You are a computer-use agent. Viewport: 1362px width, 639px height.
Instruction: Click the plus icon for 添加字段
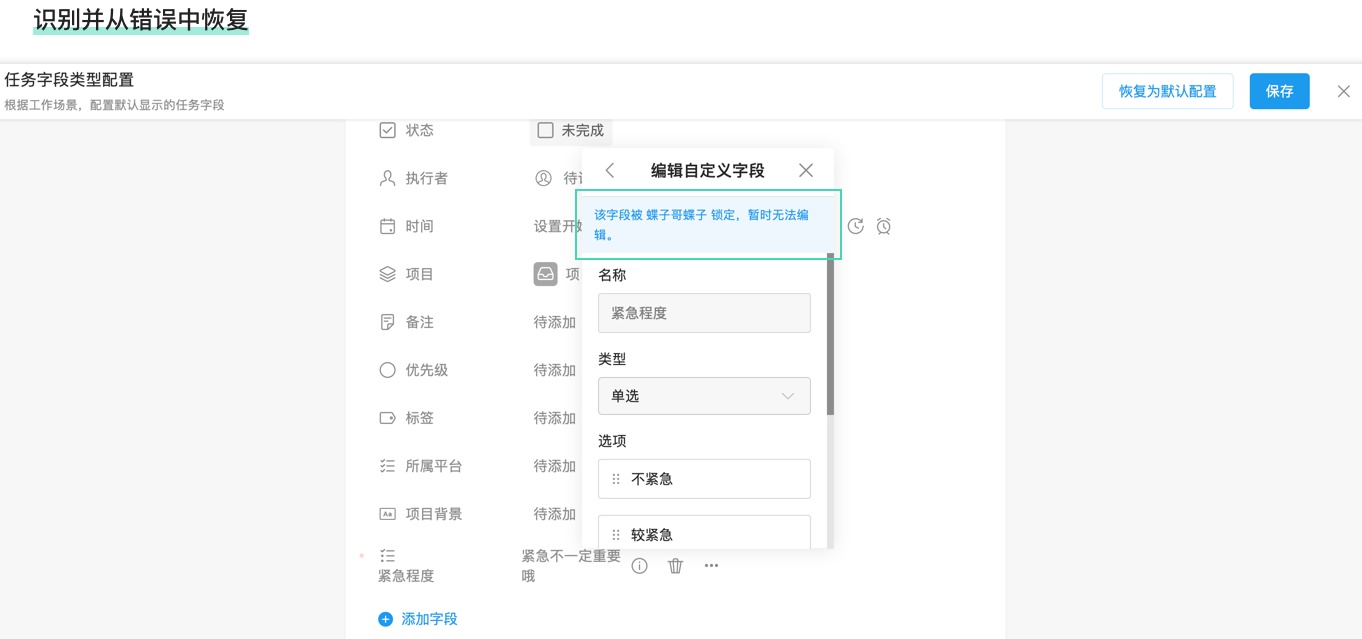[386, 619]
